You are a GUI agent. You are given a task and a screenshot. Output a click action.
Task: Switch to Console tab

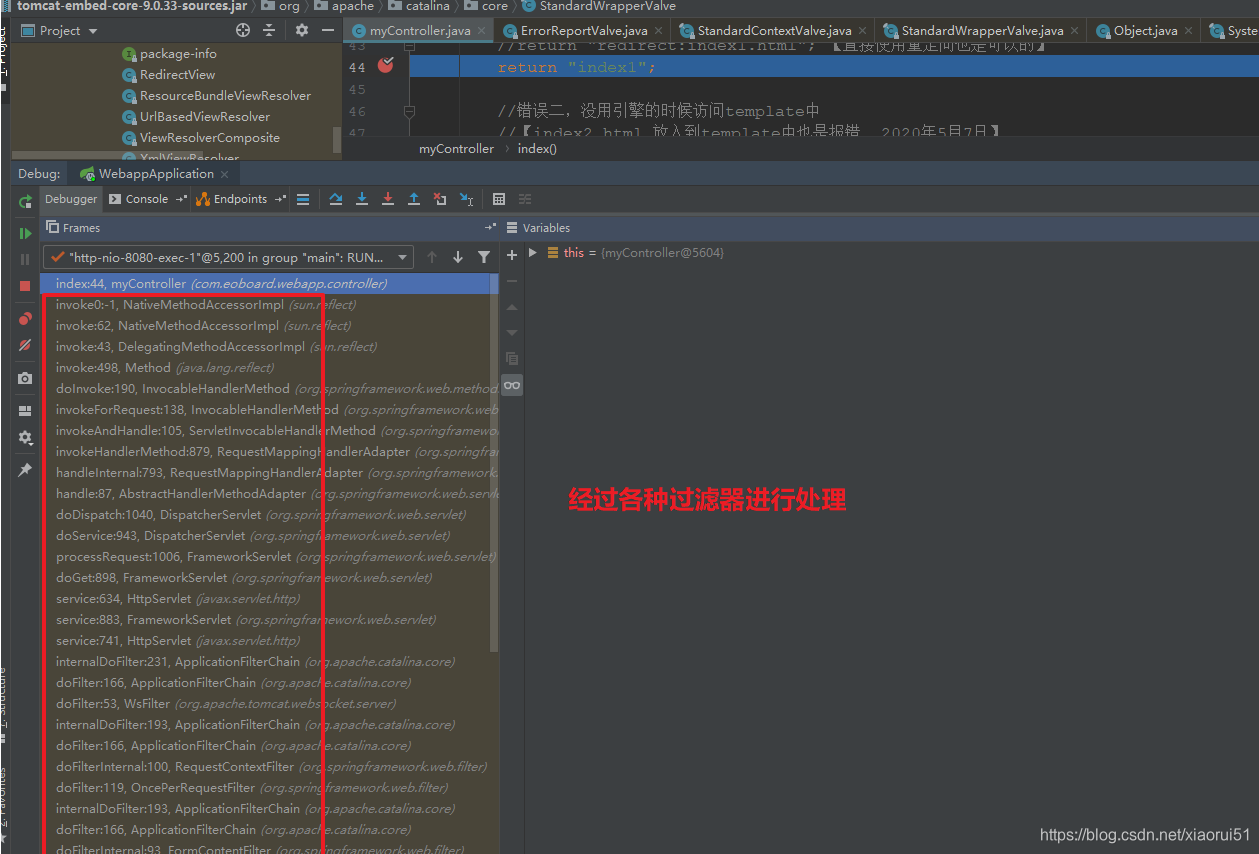(x=139, y=199)
